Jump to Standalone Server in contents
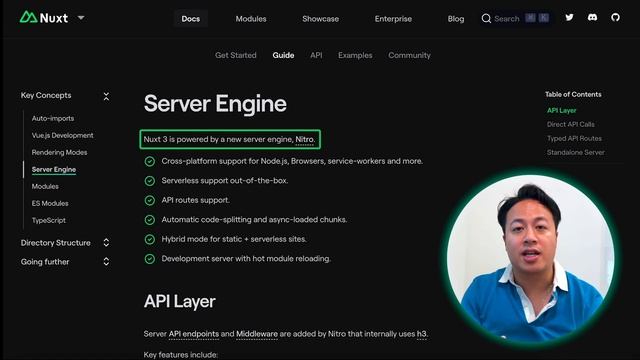Image resolution: width=640 pixels, height=360 pixels. [x=576, y=152]
